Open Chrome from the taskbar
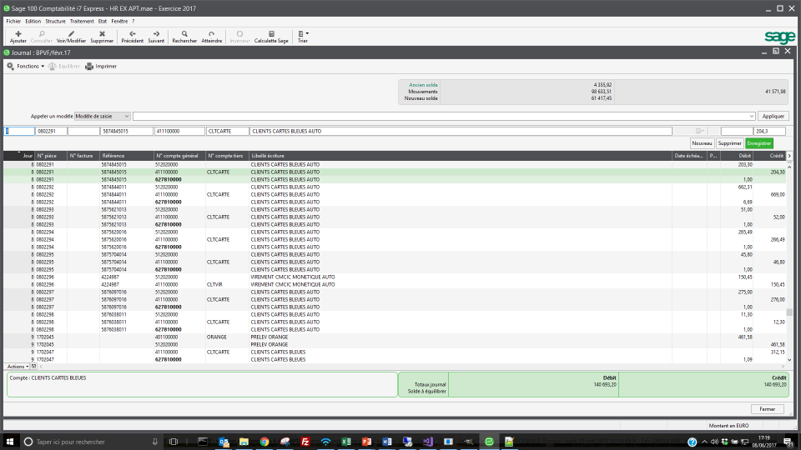This screenshot has height=450, width=801. [x=264, y=441]
